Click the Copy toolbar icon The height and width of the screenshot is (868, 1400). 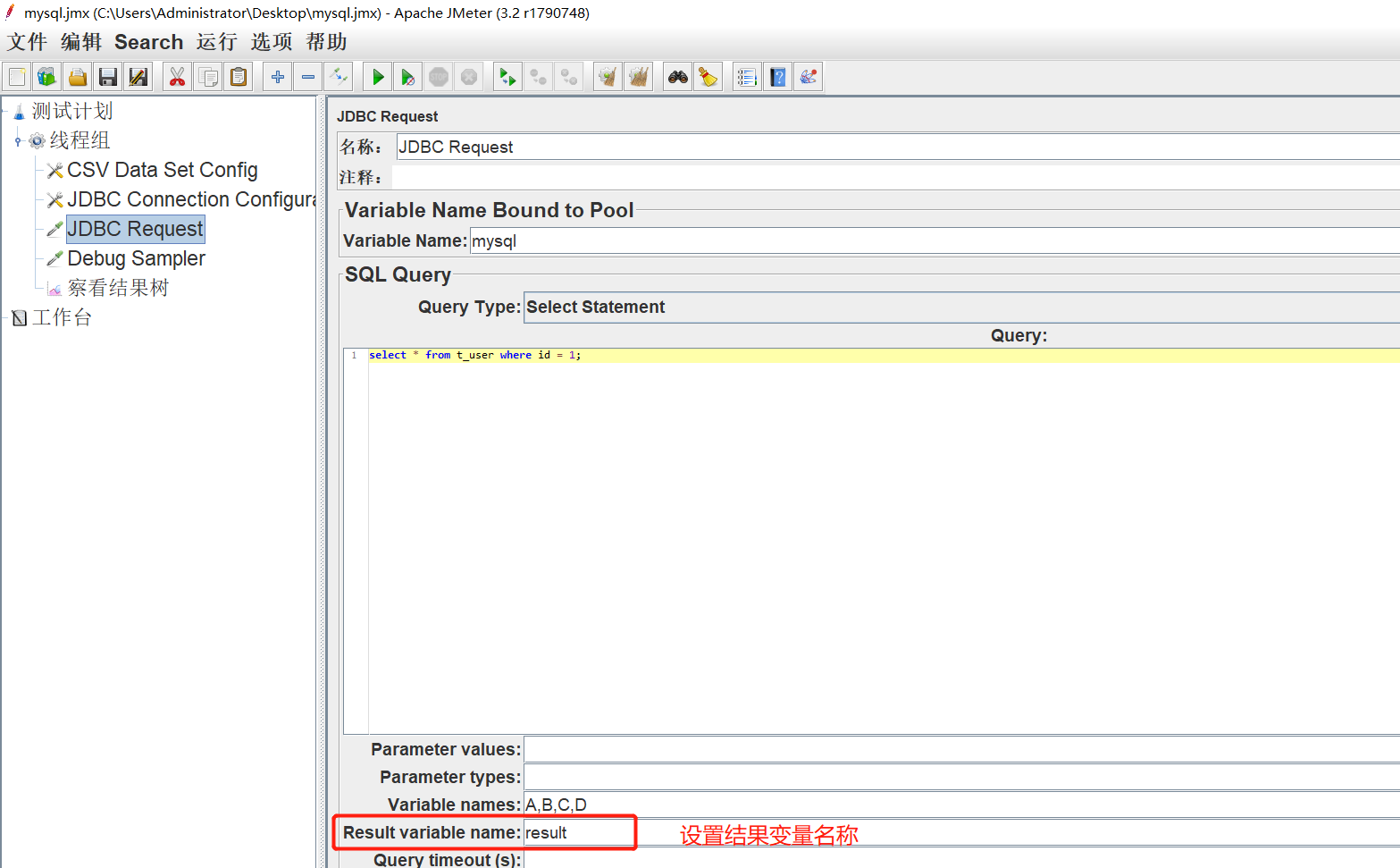(x=208, y=77)
